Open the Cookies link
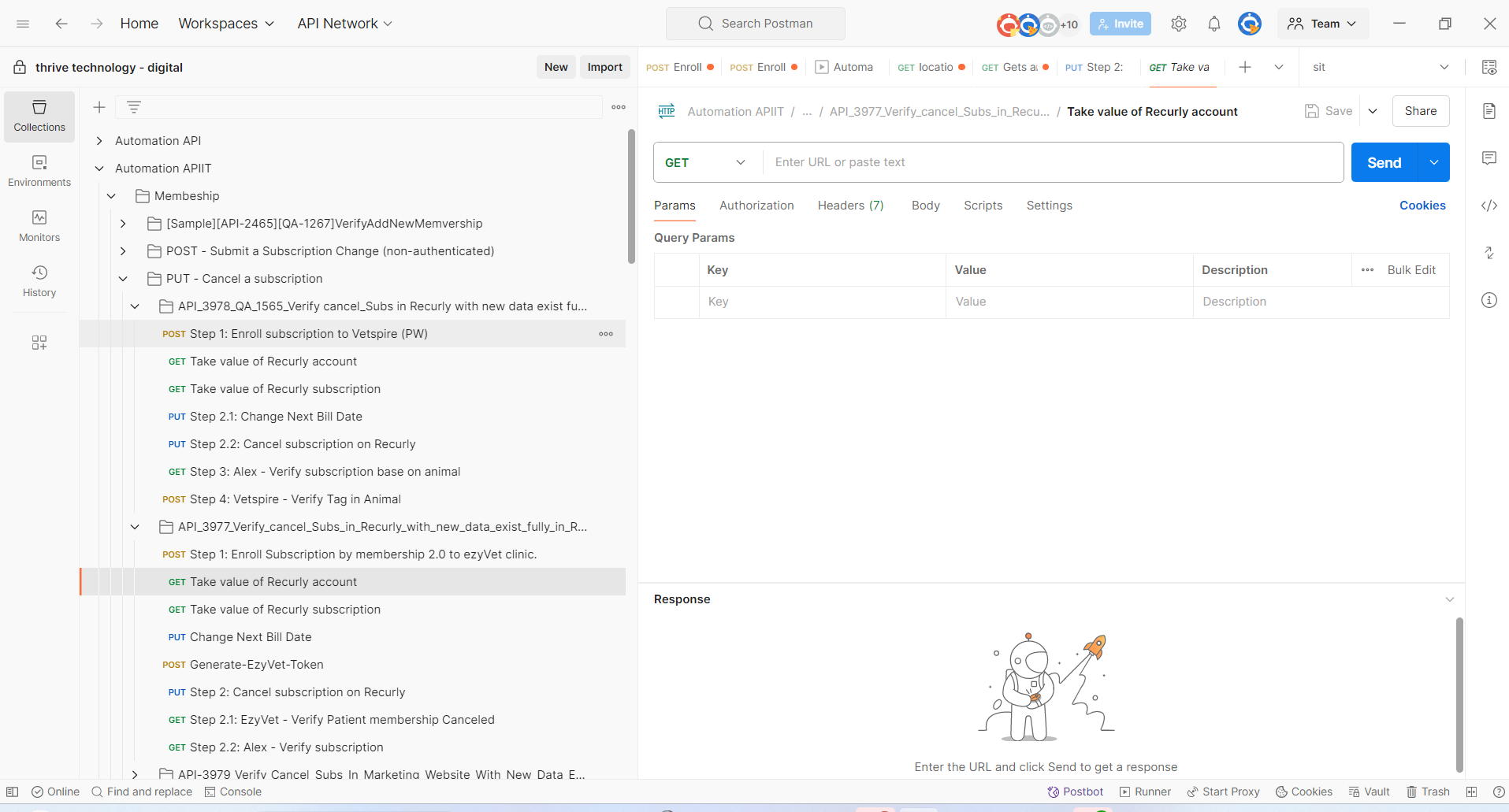The width and height of the screenshot is (1509, 812). [1422, 206]
